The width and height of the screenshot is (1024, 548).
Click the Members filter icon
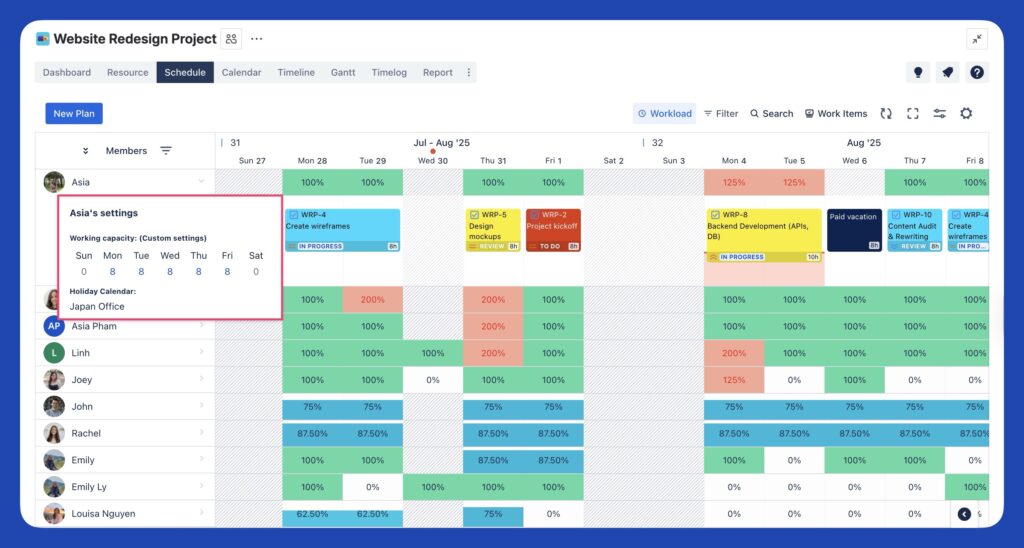click(166, 151)
